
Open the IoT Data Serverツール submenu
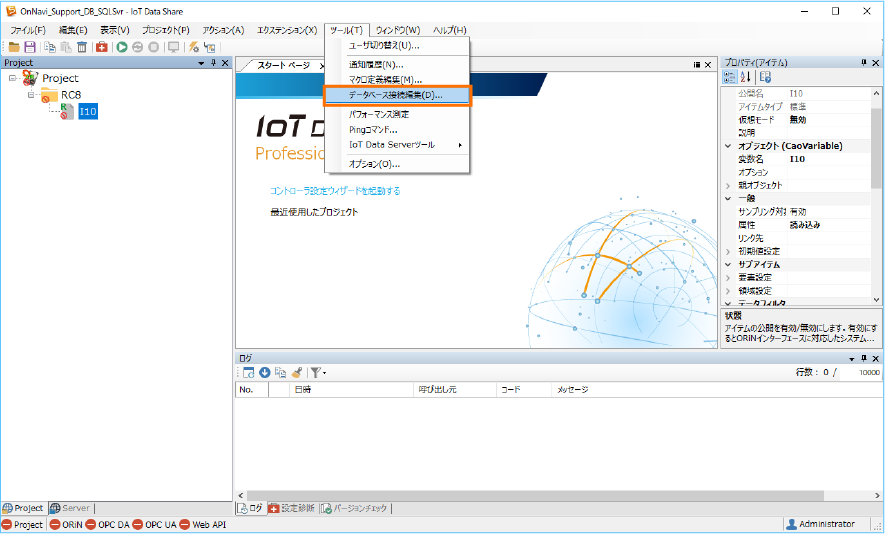(x=405, y=145)
